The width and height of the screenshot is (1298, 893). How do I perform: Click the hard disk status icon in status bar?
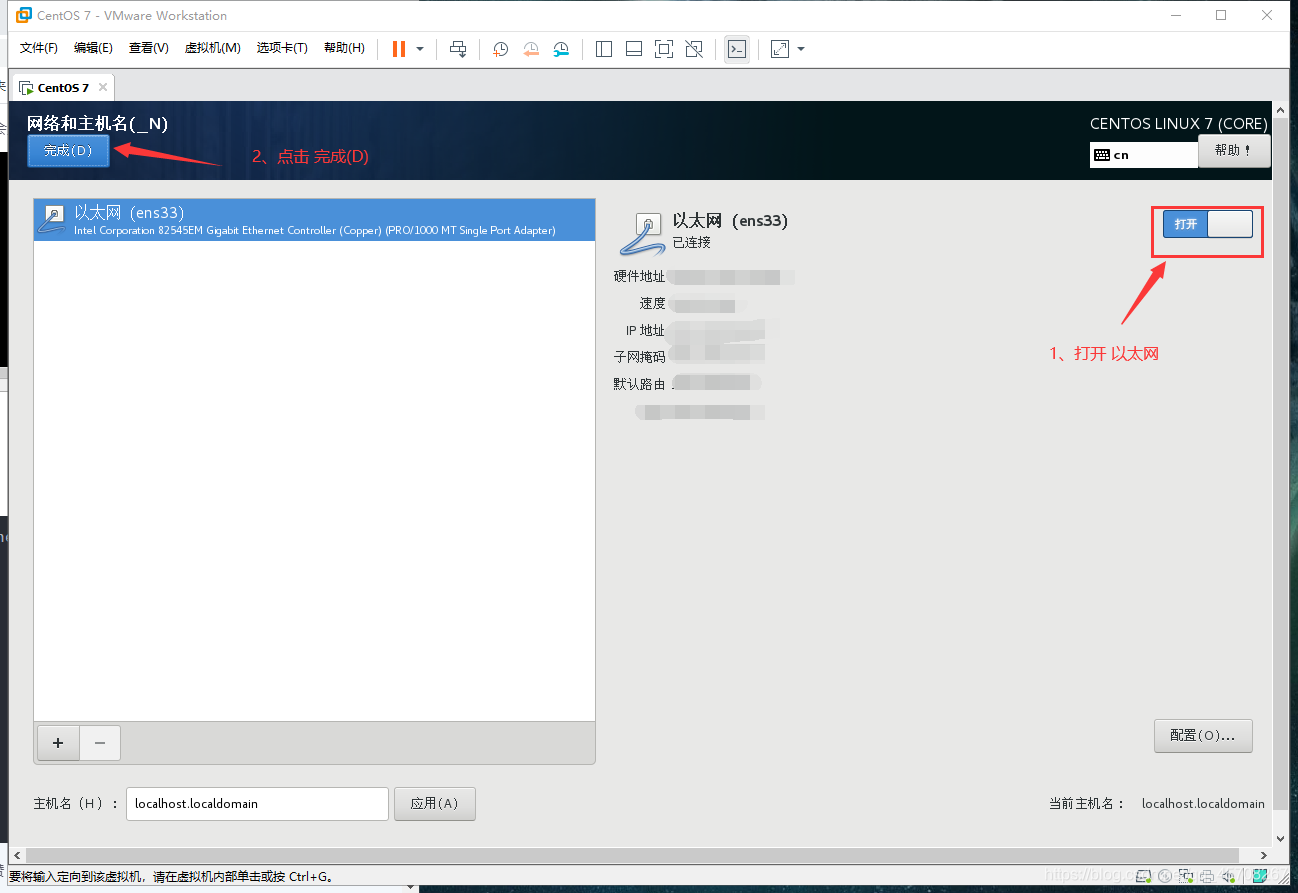point(1143,876)
